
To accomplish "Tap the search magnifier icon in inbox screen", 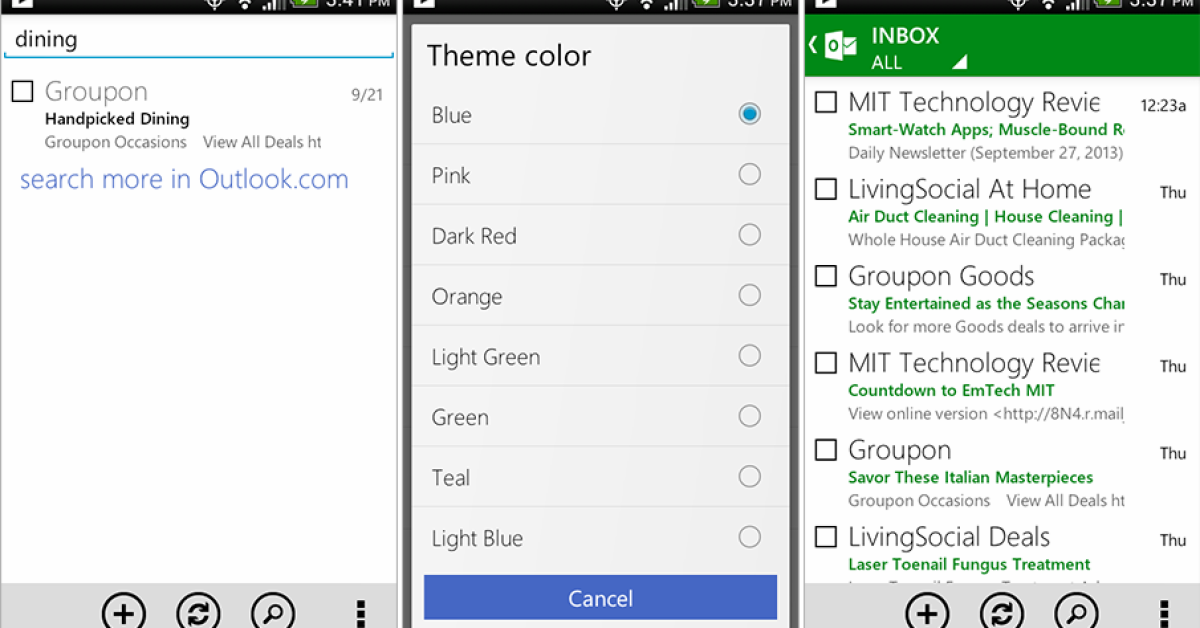I will tap(1076, 611).
